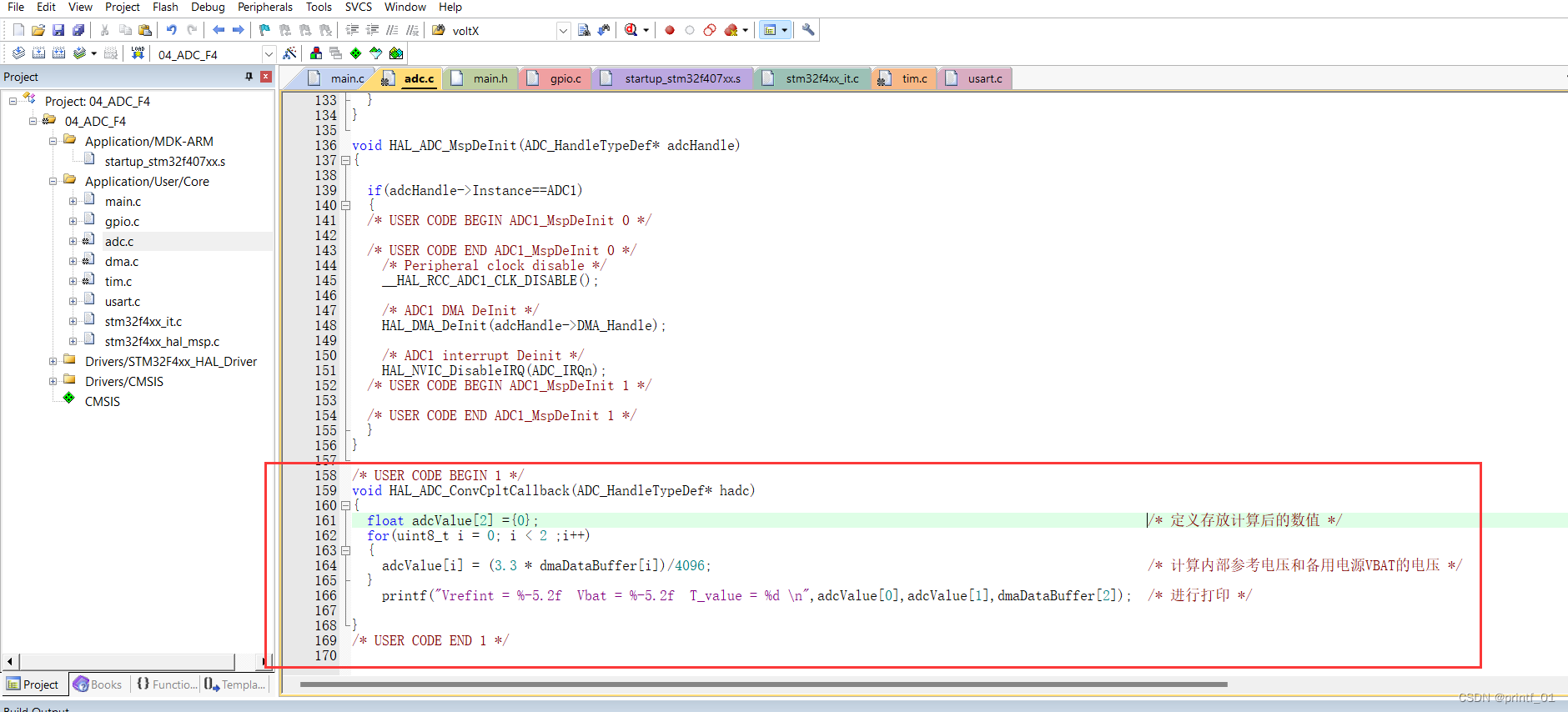This screenshot has height=712, width=1568.
Task: Open Options for Target magic wand icon
Action: pos(289,53)
